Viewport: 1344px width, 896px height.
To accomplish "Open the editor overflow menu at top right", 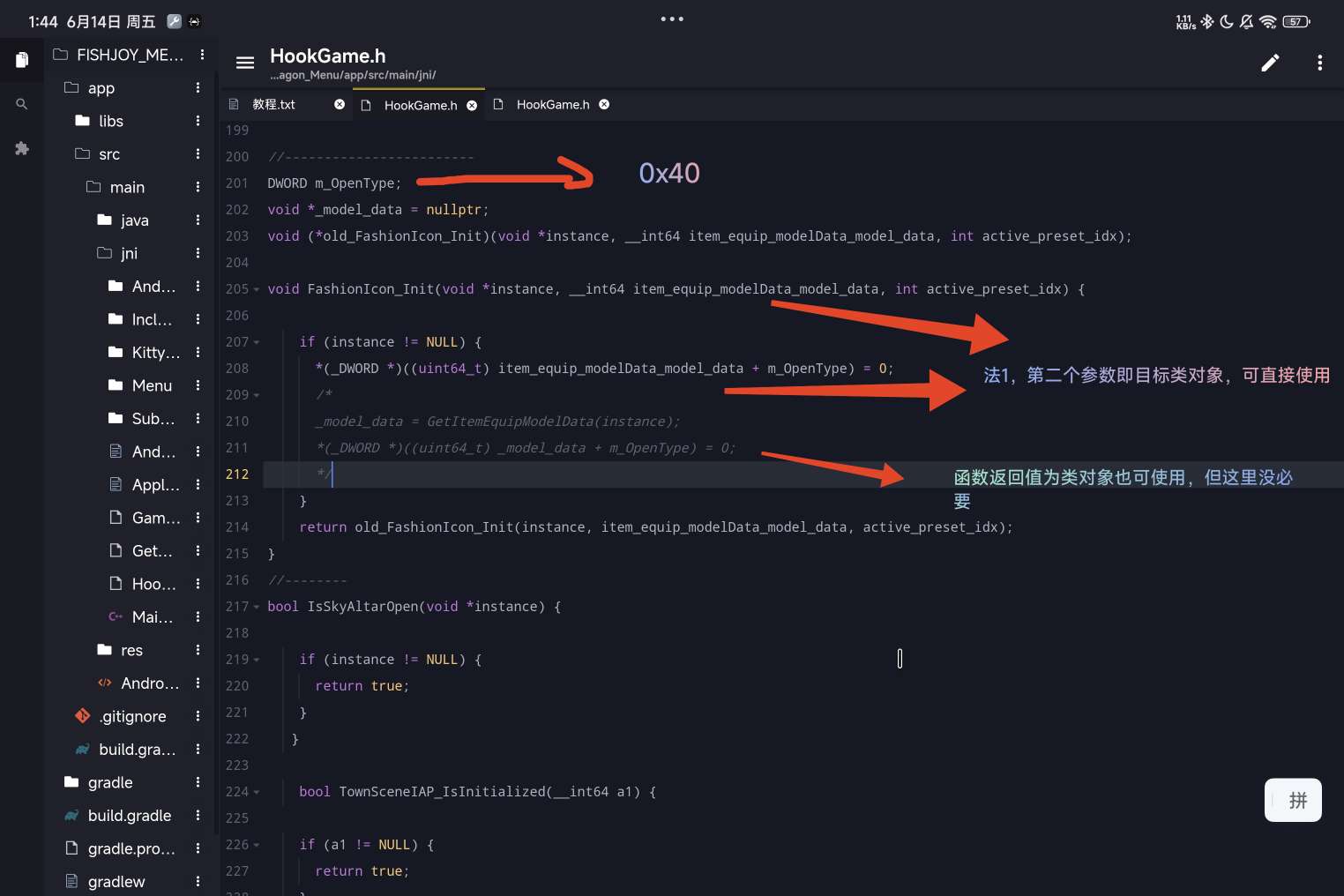I will tap(1319, 63).
